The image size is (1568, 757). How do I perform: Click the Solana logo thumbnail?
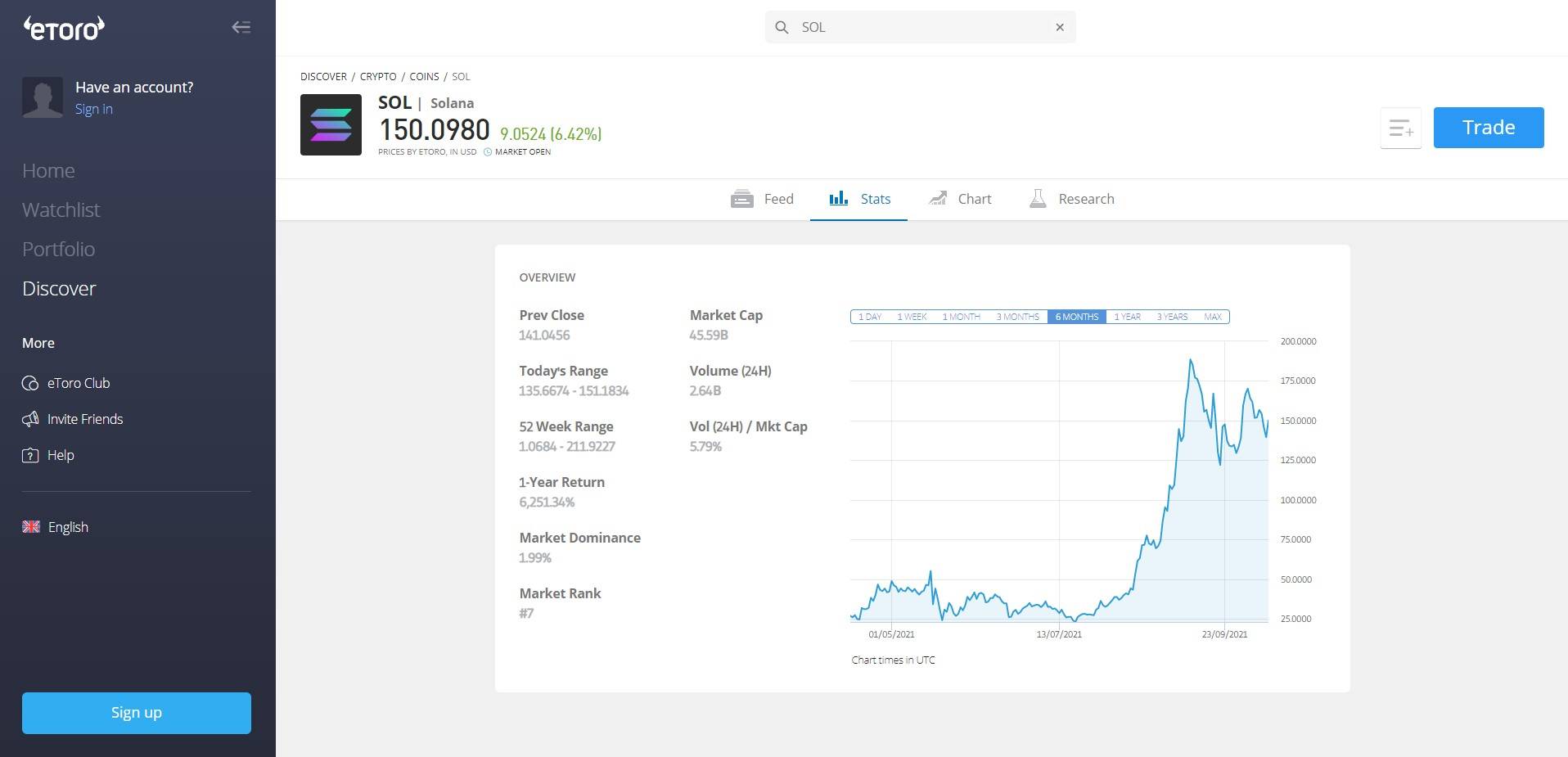(x=331, y=124)
